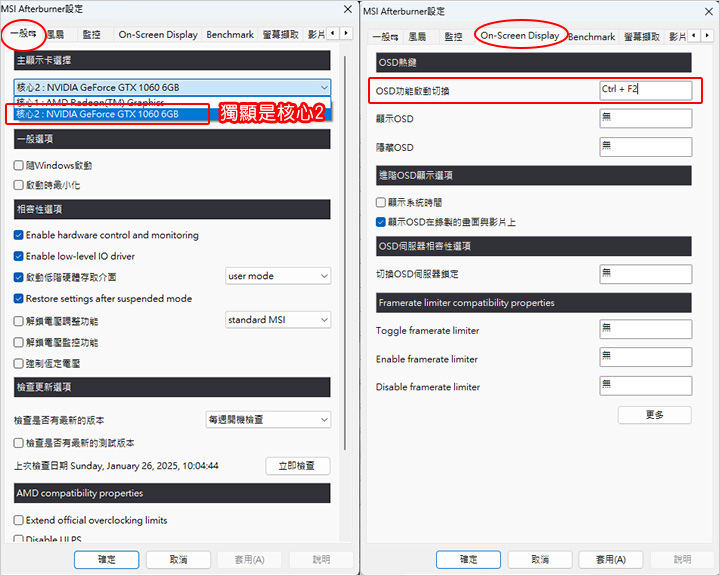Viewport: 720px width, 576px height.
Task: Open the main GPU selection dropdown
Action: [x=172, y=87]
